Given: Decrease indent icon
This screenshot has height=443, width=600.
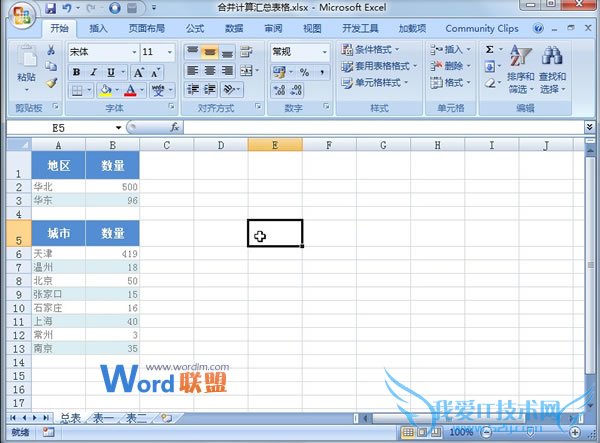Looking at the screenshot, I should pyautogui.click(x=192, y=90).
